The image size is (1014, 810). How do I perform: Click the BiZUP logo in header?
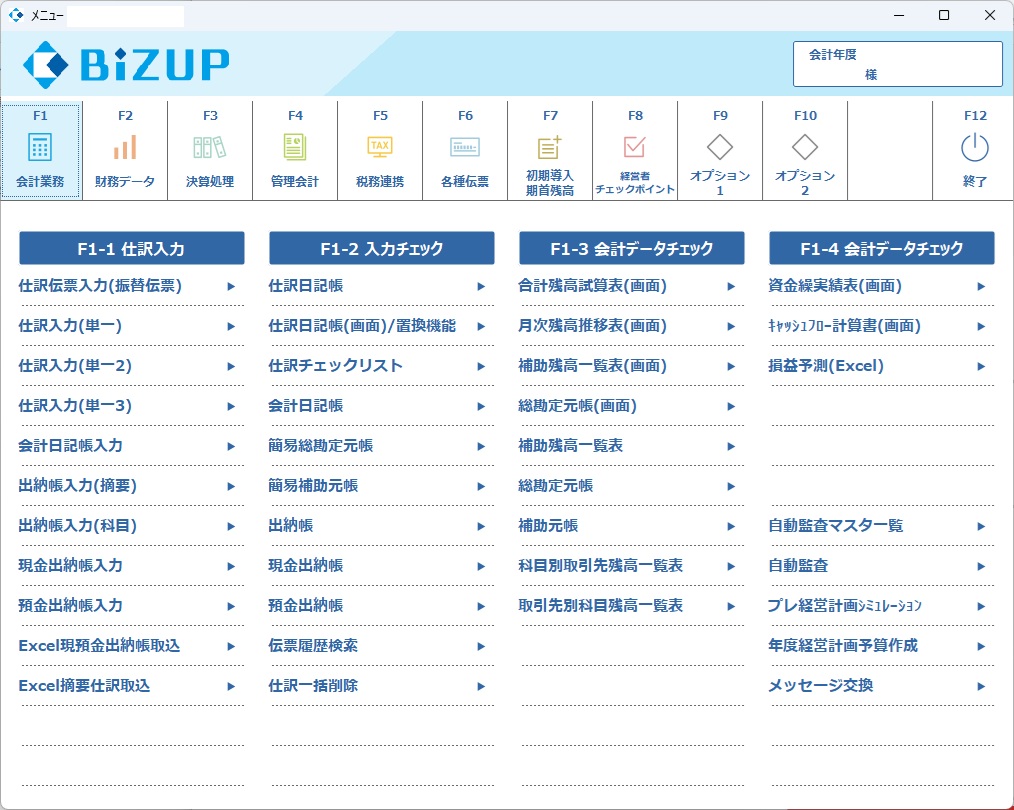coord(126,65)
